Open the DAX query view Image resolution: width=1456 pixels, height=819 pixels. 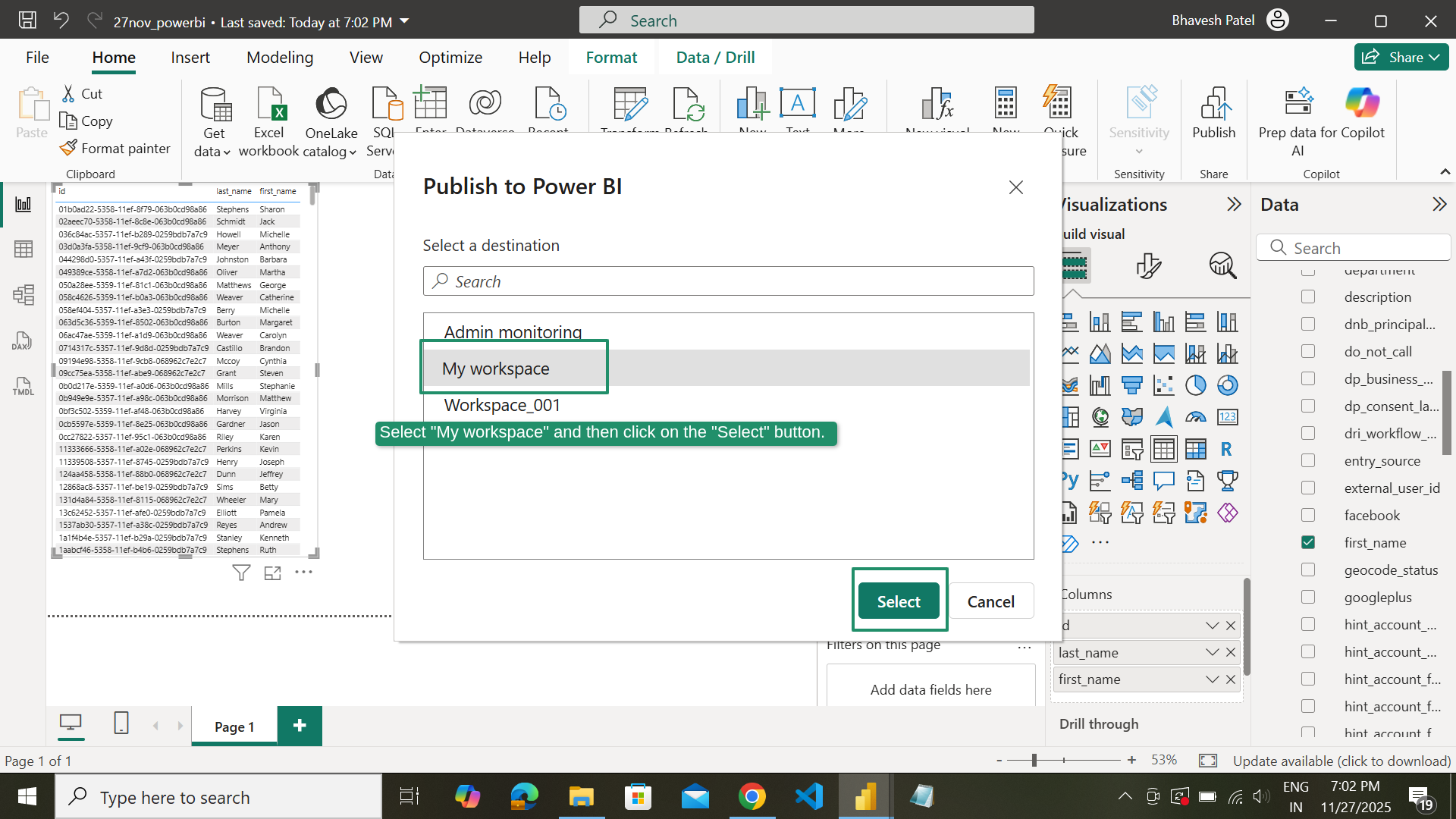tap(22, 340)
